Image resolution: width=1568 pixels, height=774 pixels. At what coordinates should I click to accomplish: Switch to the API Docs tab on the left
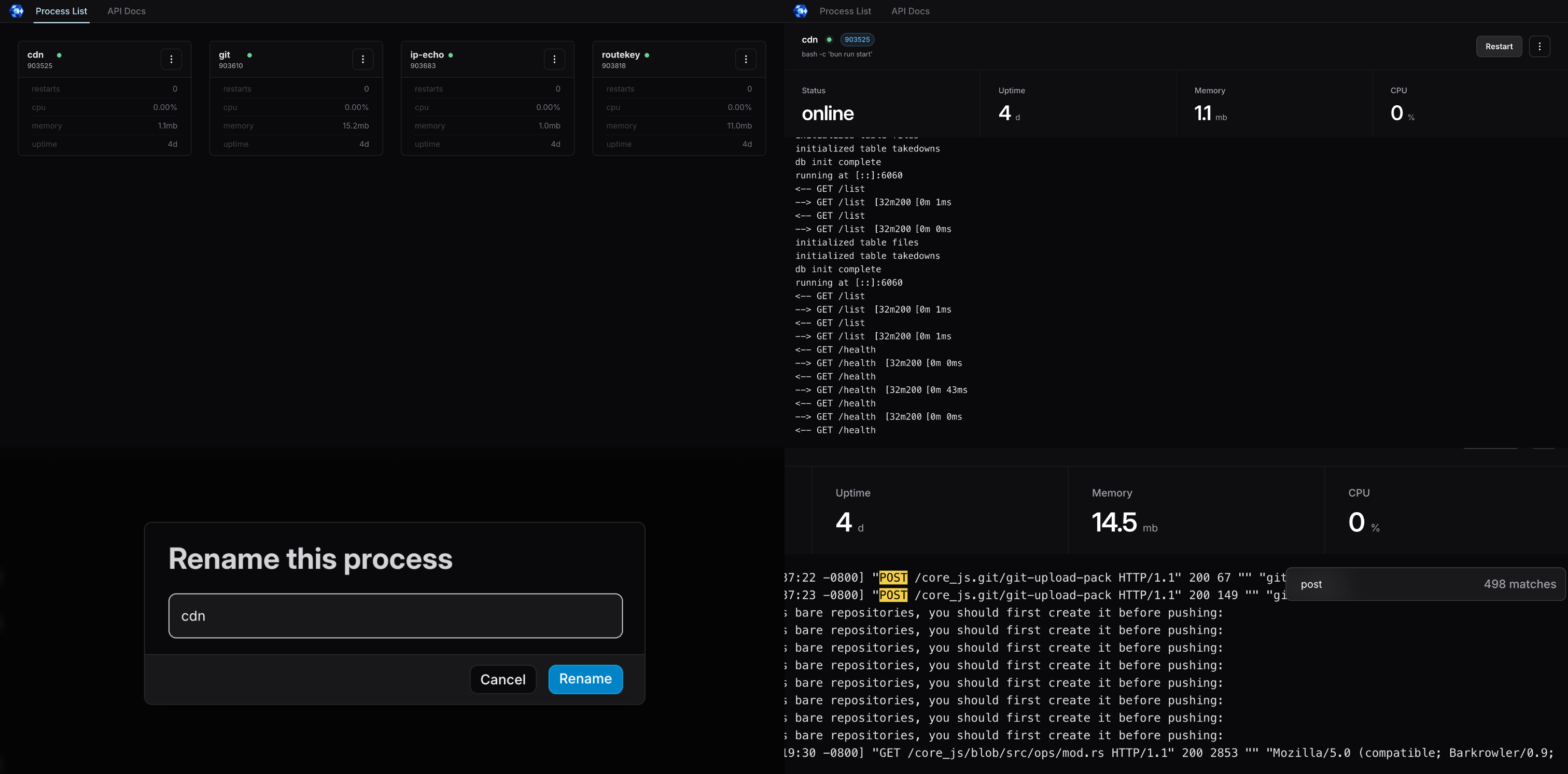126,11
